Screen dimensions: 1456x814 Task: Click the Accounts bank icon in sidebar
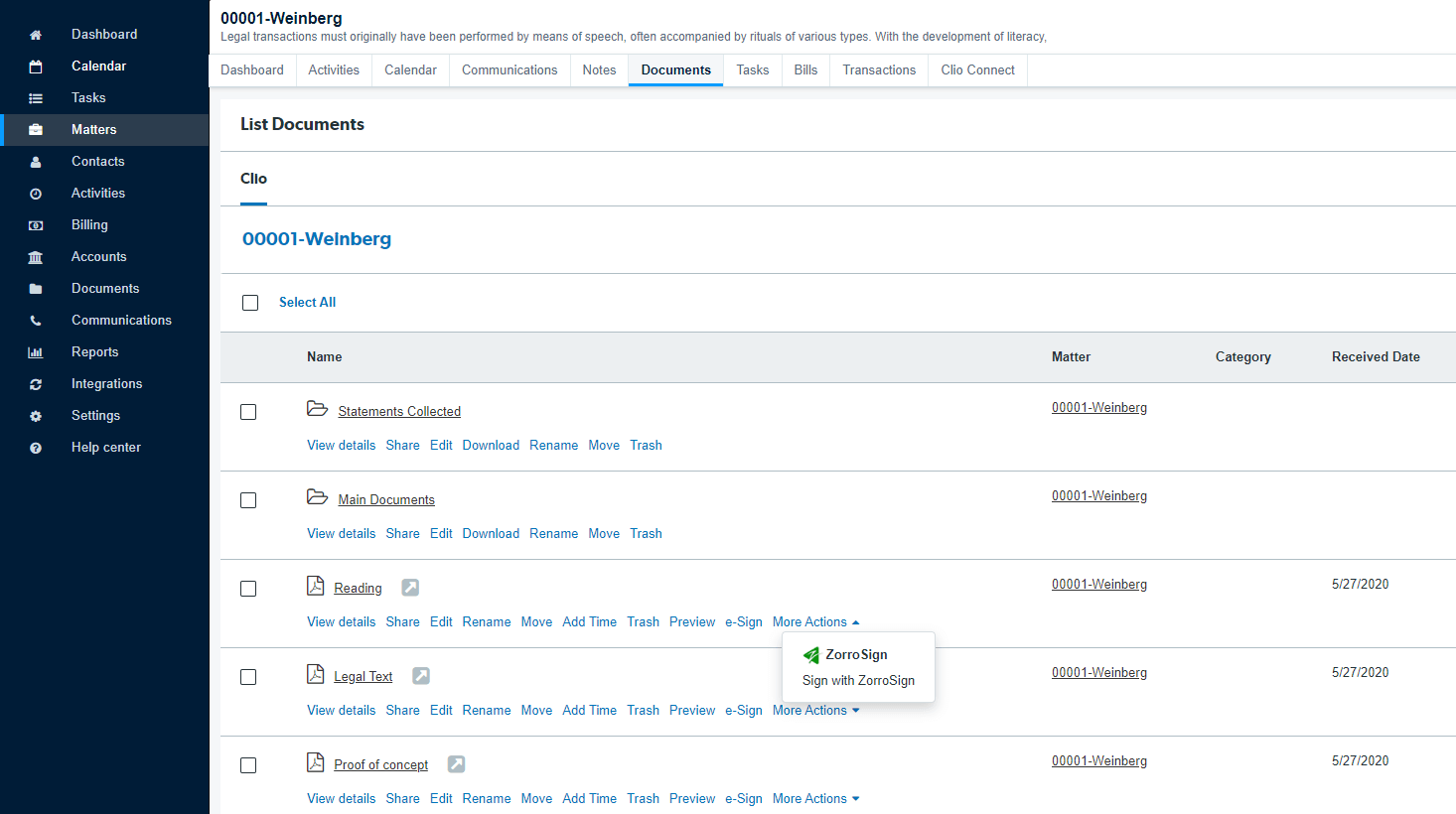pyautogui.click(x=36, y=257)
